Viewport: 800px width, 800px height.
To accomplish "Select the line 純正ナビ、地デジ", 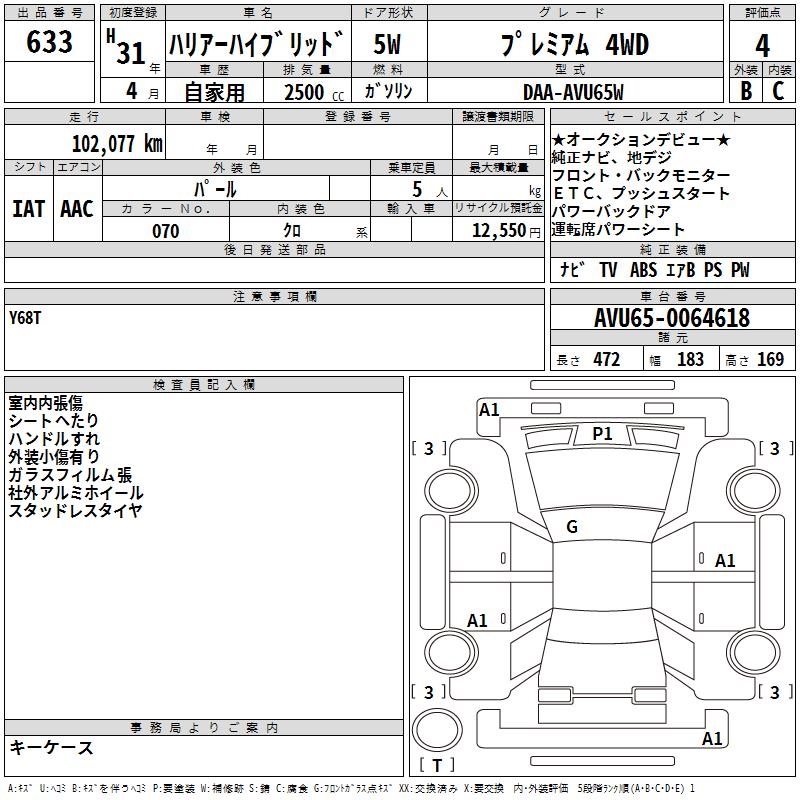I will (611, 157).
